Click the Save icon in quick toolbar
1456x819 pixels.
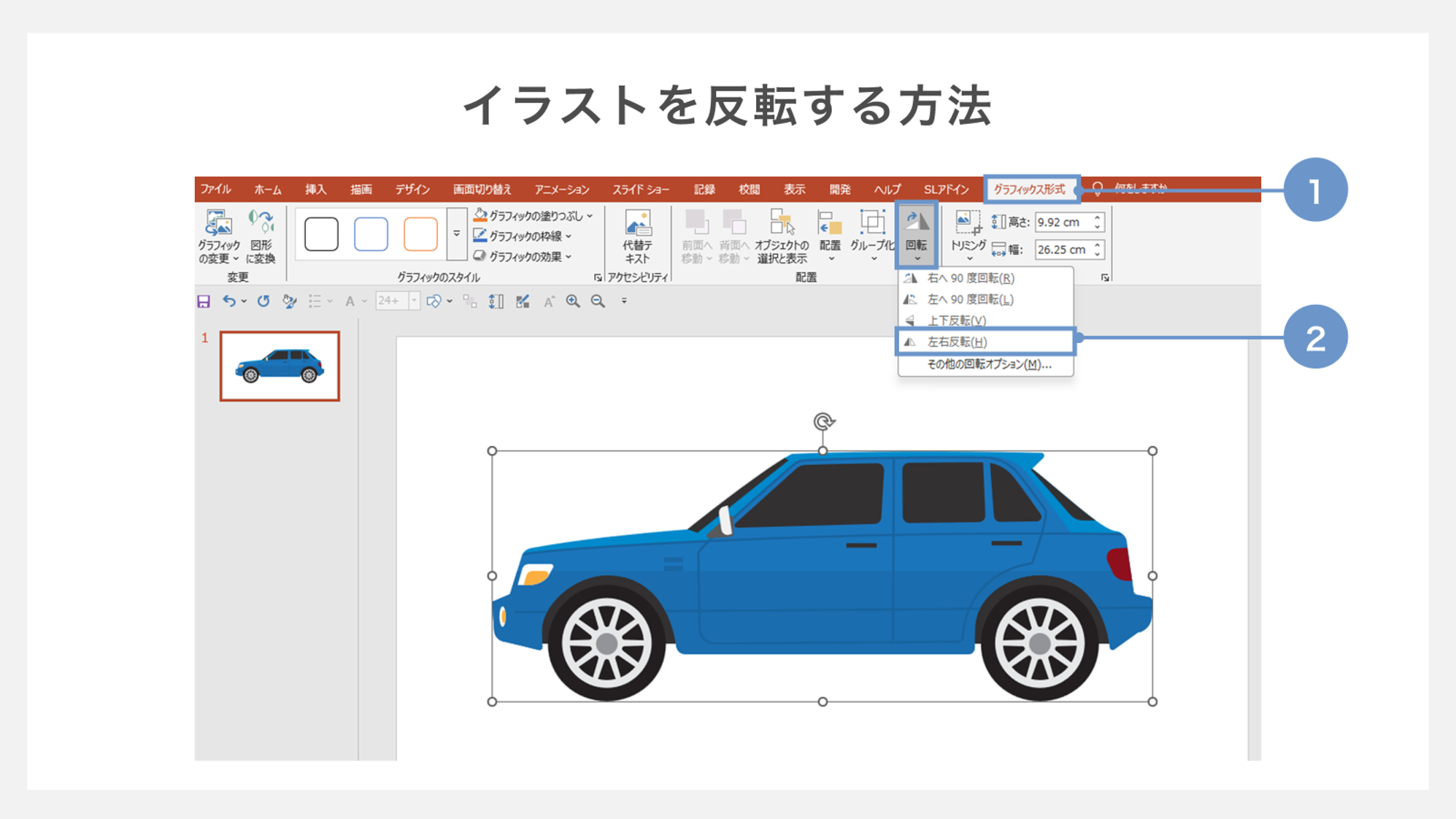[x=204, y=301]
